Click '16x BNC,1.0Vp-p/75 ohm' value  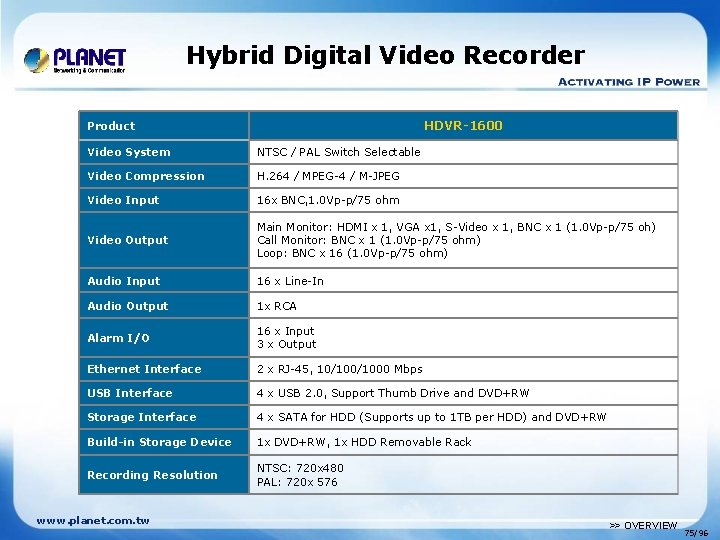tap(328, 200)
